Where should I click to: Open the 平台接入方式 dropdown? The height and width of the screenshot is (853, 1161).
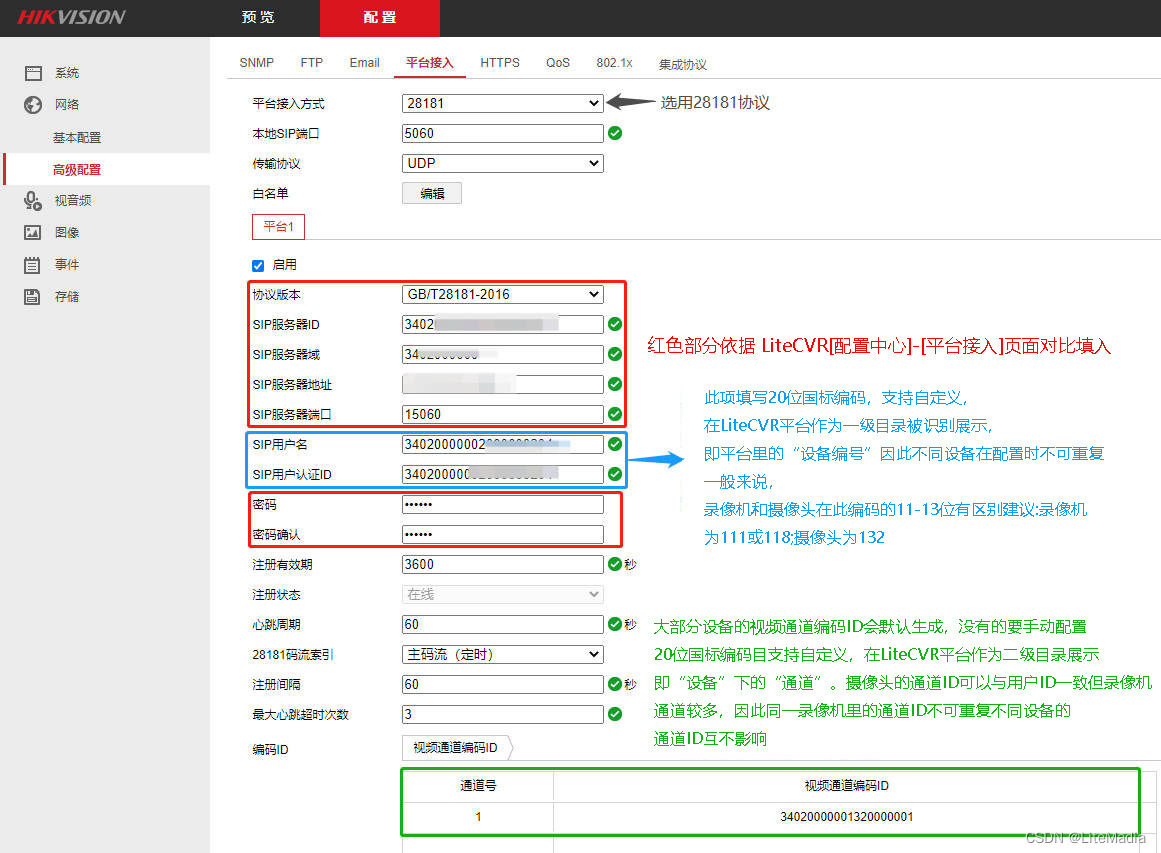(x=503, y=103)
